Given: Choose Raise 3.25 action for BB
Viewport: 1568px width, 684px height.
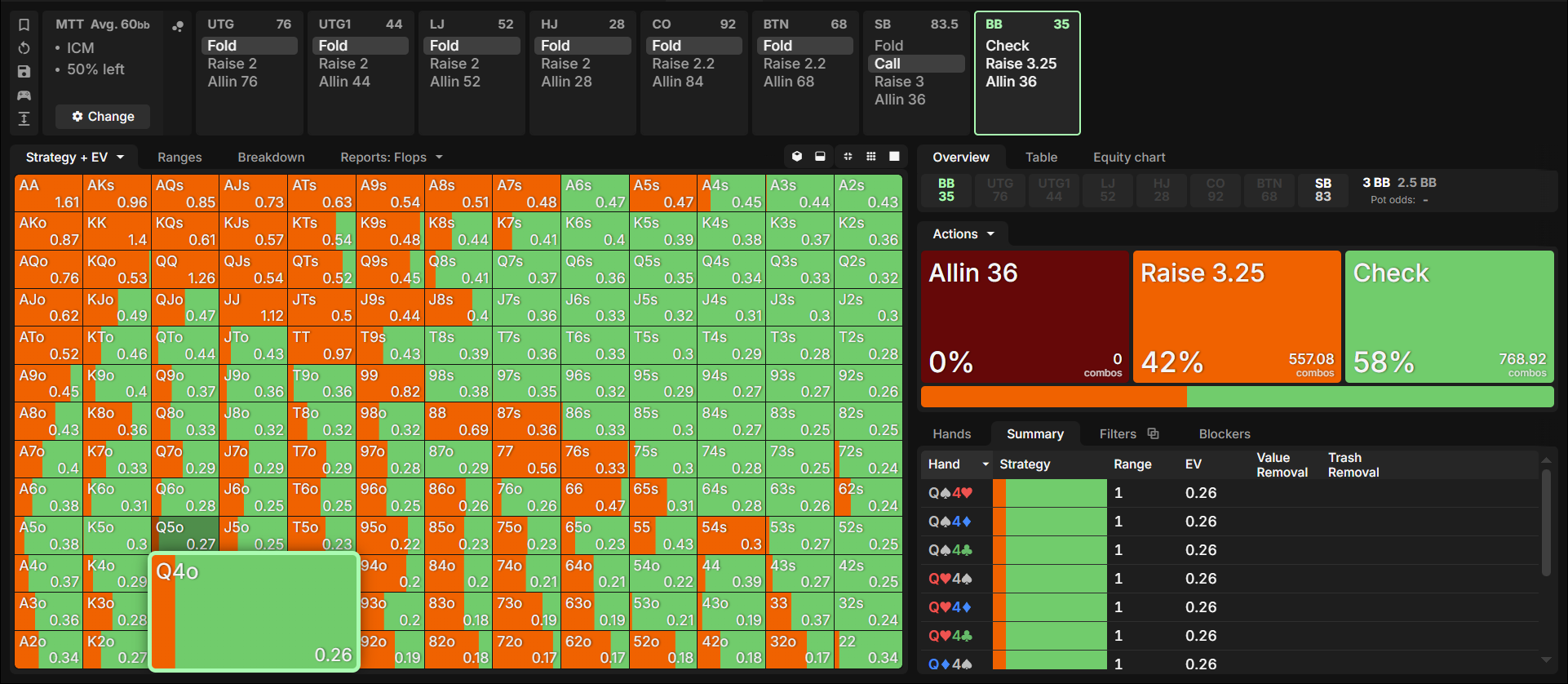Looking at the screenshot, I should click(1021, 64).
